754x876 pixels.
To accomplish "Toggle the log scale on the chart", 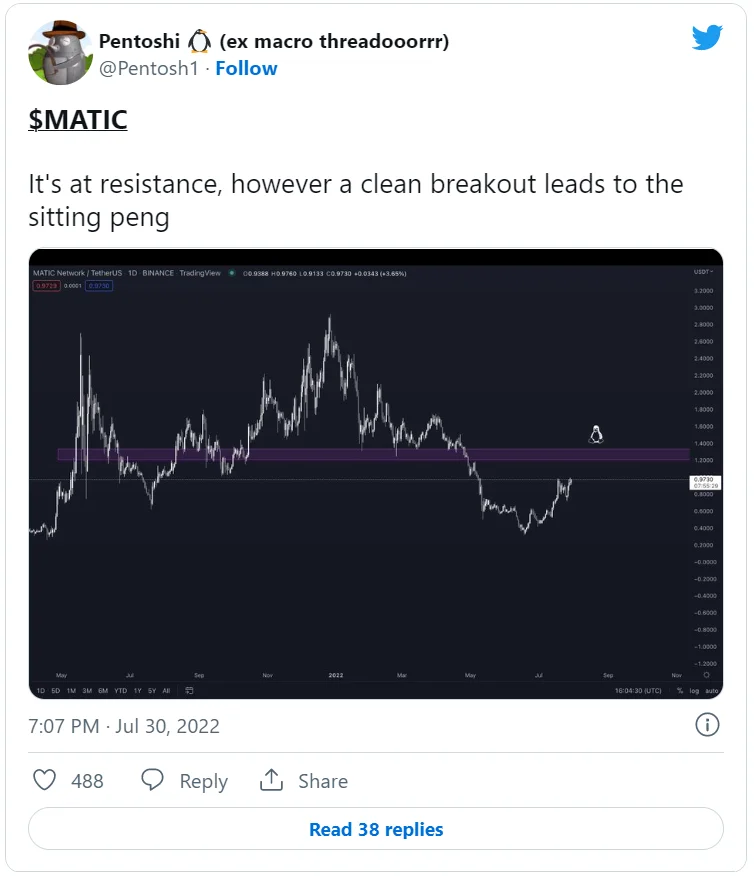I will pos(696,690).
